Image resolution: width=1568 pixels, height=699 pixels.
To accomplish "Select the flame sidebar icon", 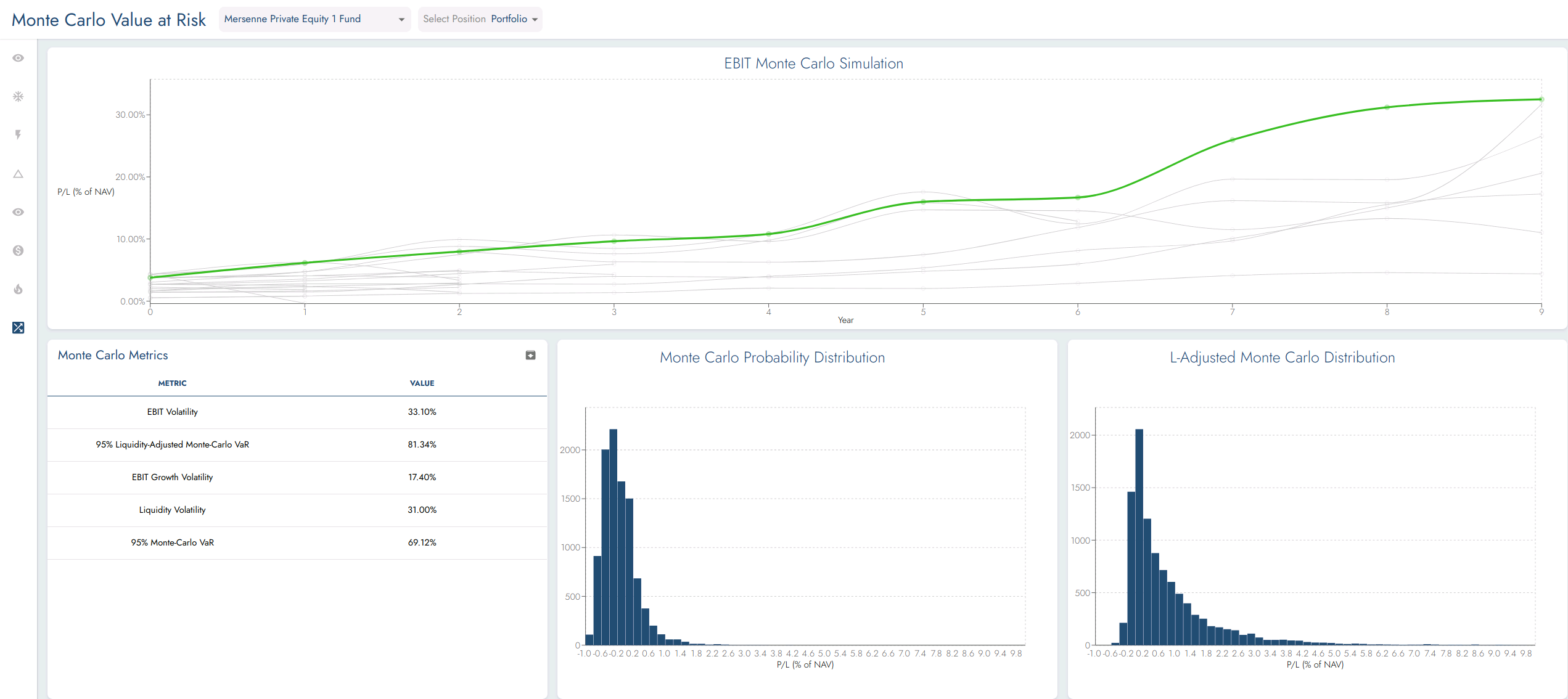I will pyautogui.click(x=18, y=289).
